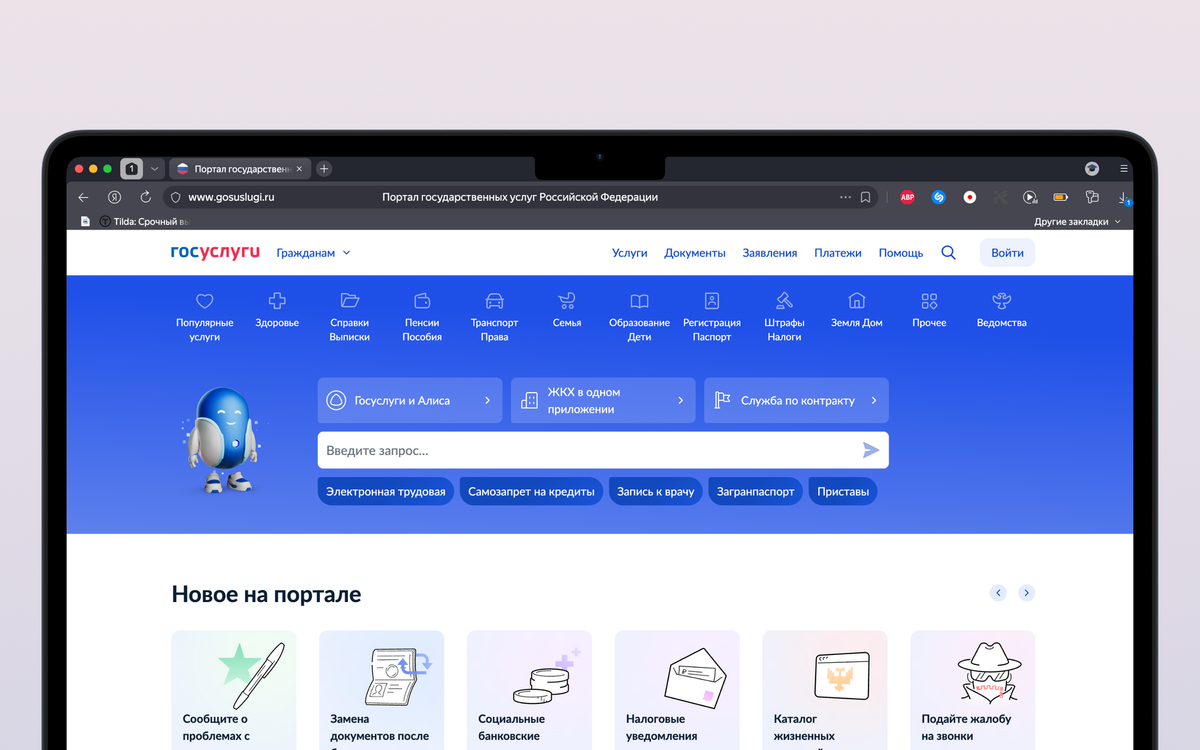Open the browser hamburger menu
This screenshot has width=1200, height=750.
(1124, 169)
